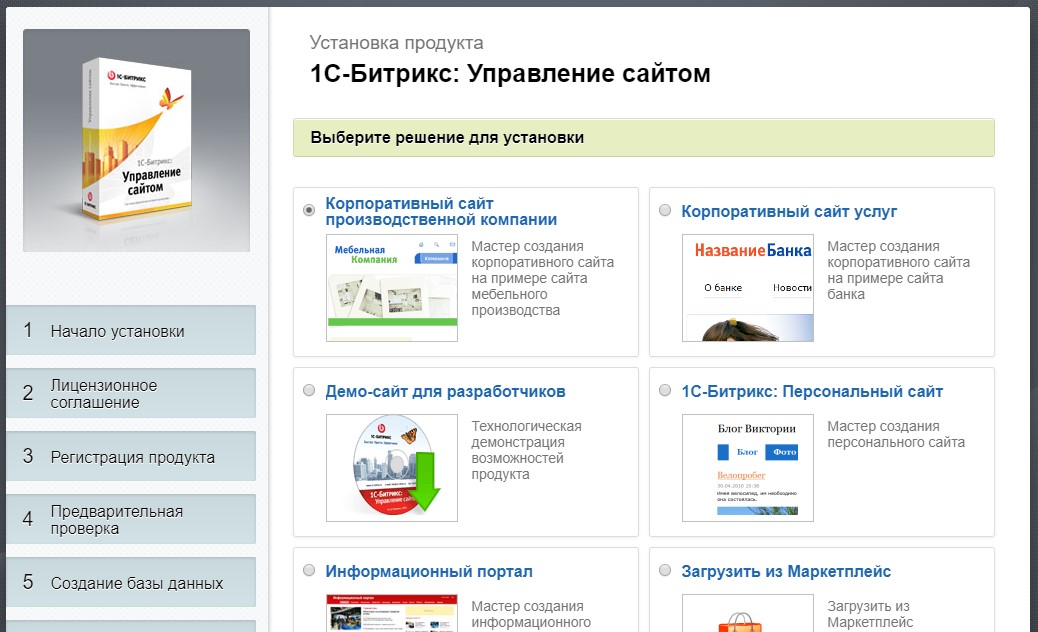
Task: Select the Демо-сайт для разработчиков radio button
Action: point(309,390)
